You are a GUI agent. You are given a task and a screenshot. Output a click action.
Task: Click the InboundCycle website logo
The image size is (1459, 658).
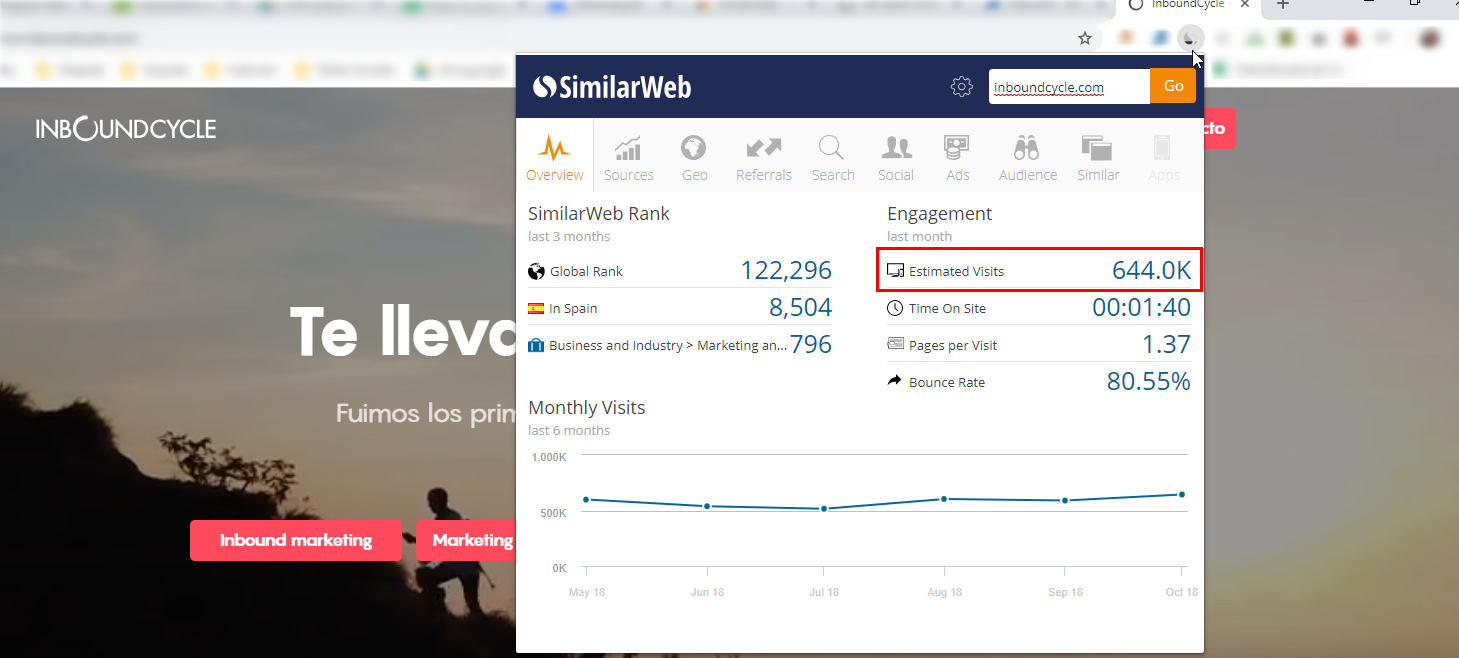pyautogui.click(x=126, y=129)
